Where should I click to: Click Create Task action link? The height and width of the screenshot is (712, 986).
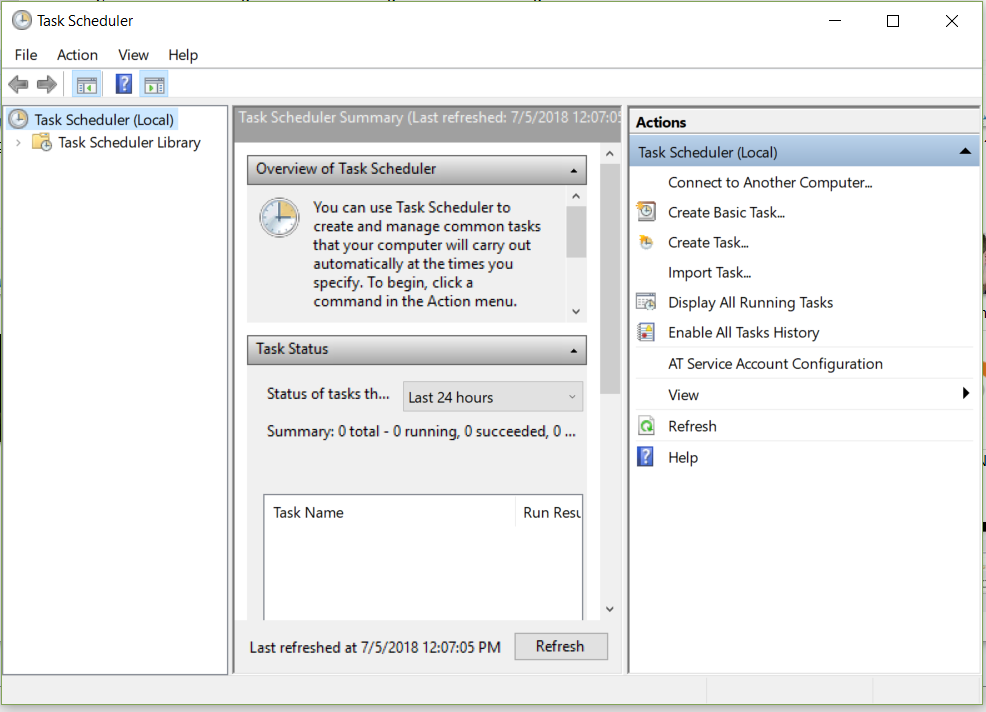pyautogui.click(x=708, y=243)
